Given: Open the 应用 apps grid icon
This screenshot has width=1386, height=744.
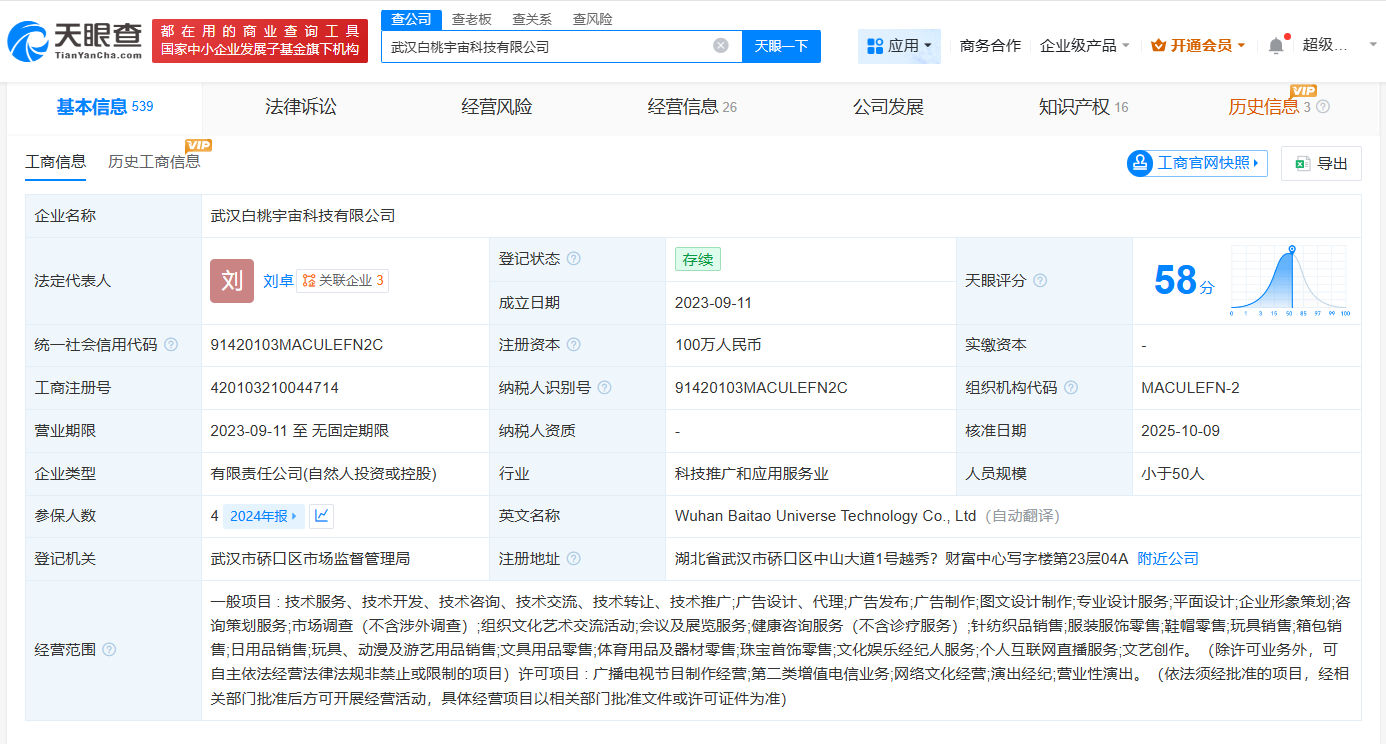Looking at the screenshot, I should point(875,46).
